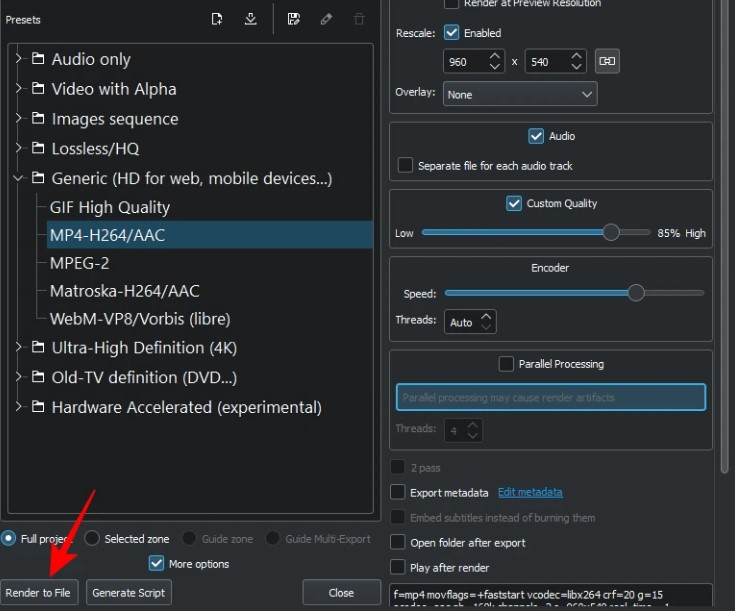Expand Lossless/HQ category
Screen dimensions: 735x611
click(x=18, y=148)
